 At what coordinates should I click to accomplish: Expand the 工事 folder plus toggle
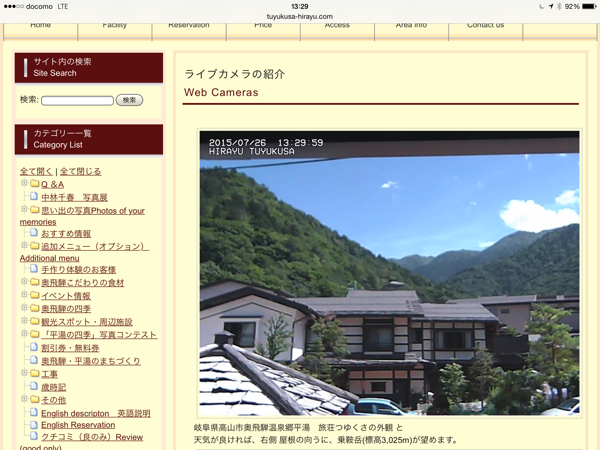coord(24,373)
